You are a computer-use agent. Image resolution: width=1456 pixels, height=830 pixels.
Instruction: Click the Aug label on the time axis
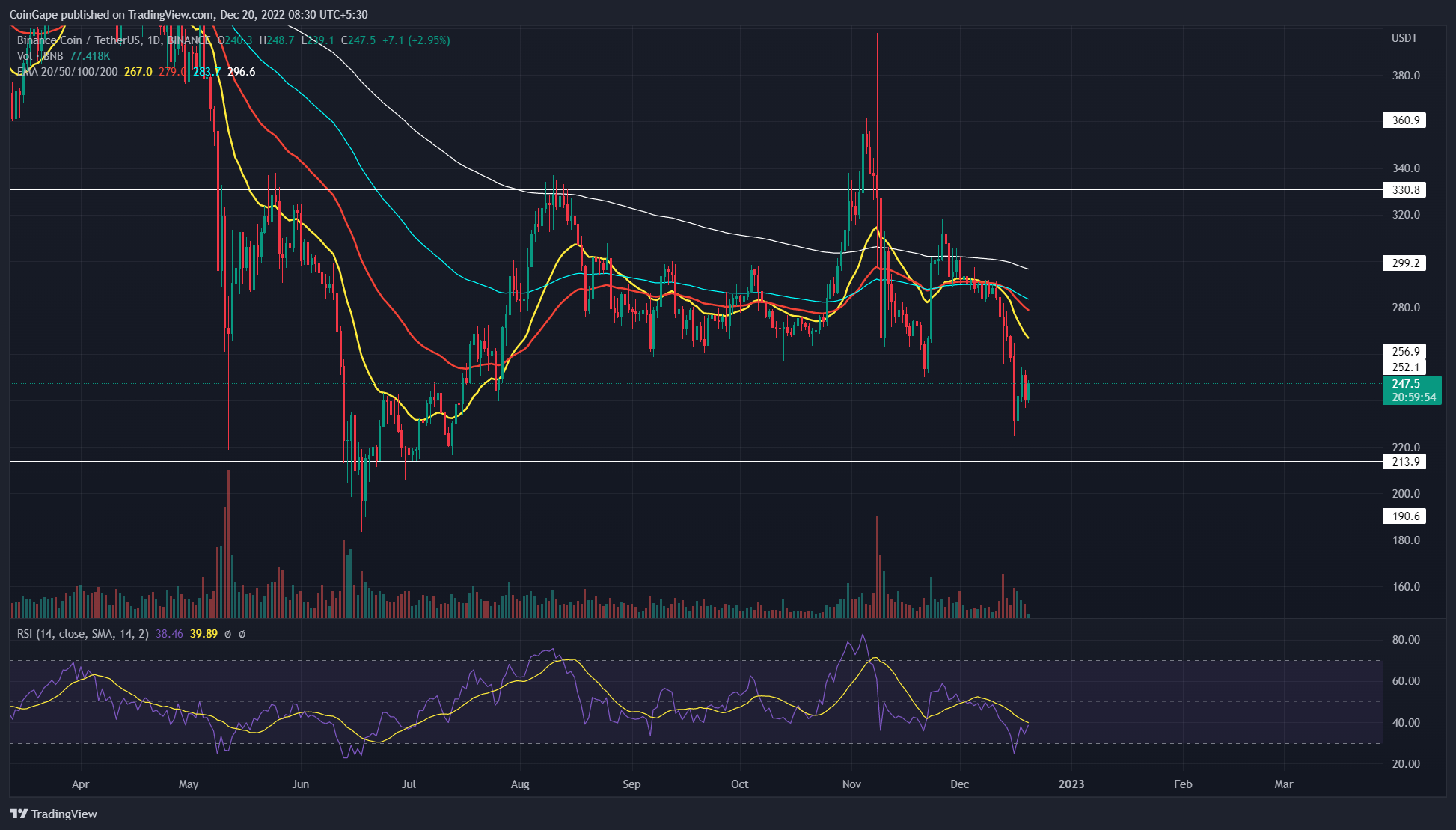click(x=520, y=784)
